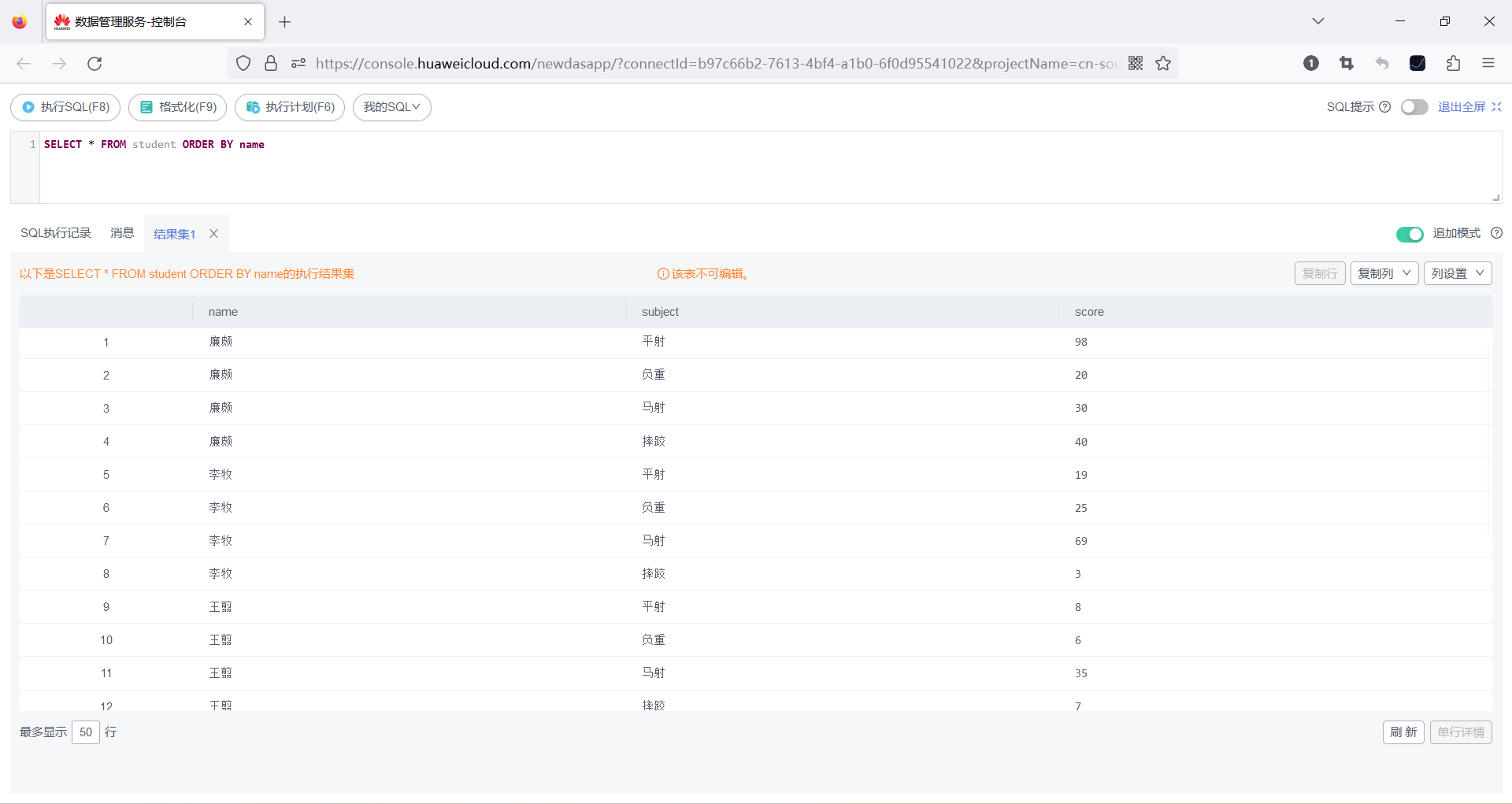Click the 退出全屏 collapse icon
Screen dimensions: 1512x804
tap(1497, 107)
